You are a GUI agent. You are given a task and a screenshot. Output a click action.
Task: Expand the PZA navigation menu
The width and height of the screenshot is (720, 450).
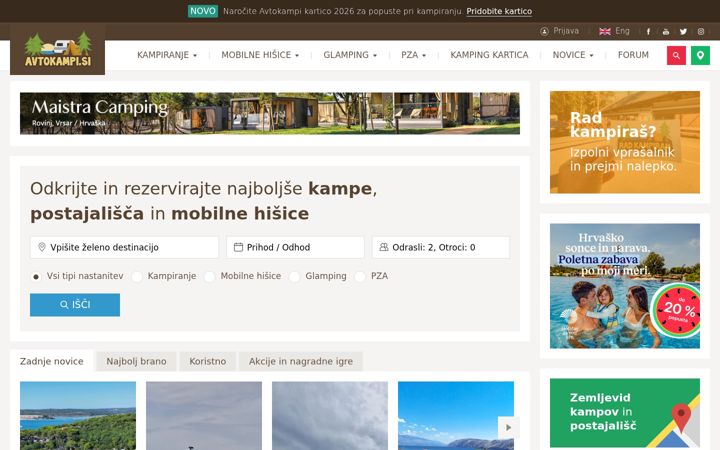(413, 55)
